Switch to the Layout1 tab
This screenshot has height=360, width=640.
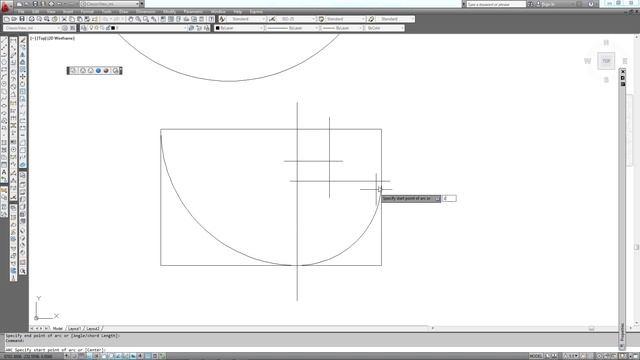(74, 328)
